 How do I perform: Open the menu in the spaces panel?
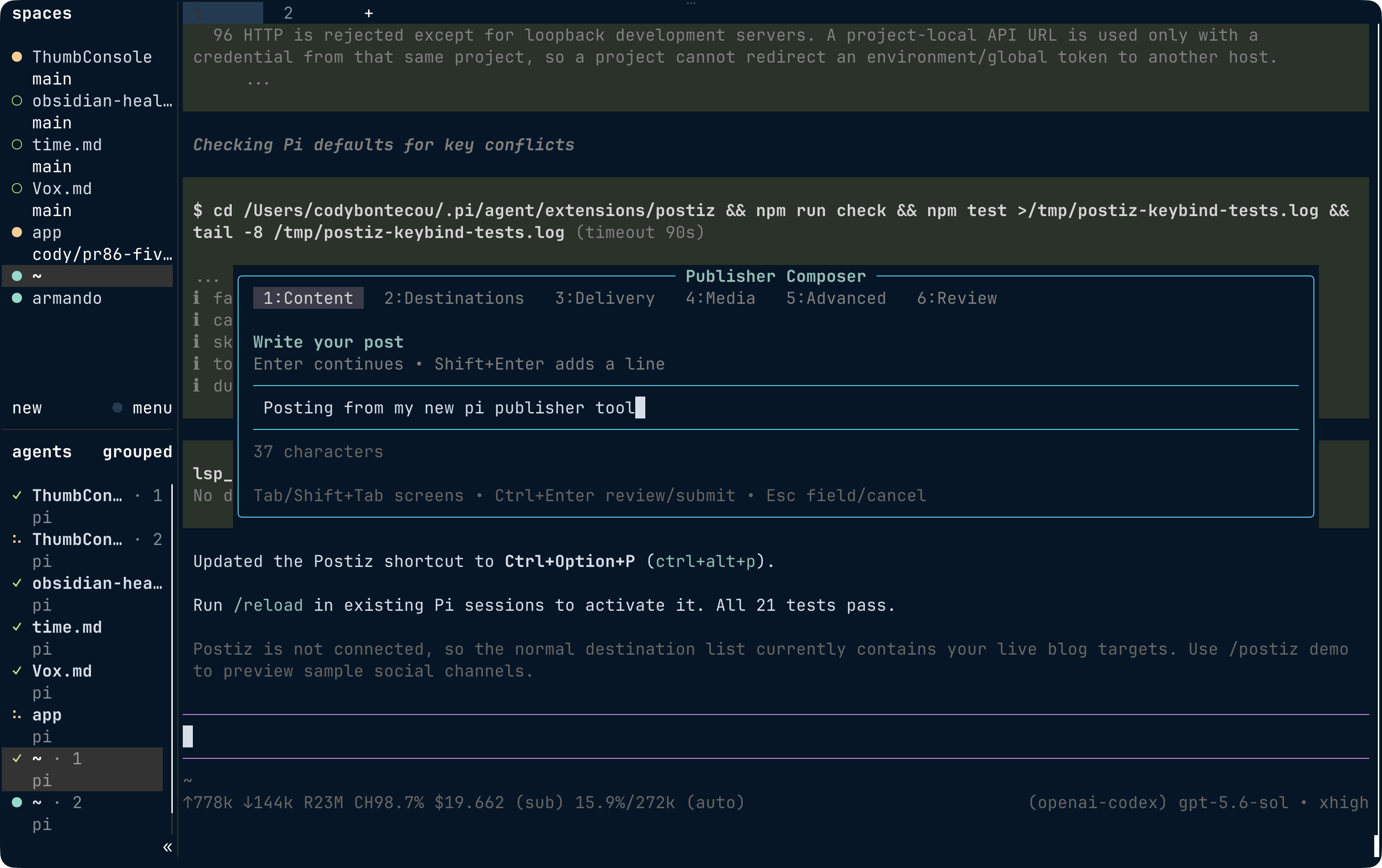point(152,408)
